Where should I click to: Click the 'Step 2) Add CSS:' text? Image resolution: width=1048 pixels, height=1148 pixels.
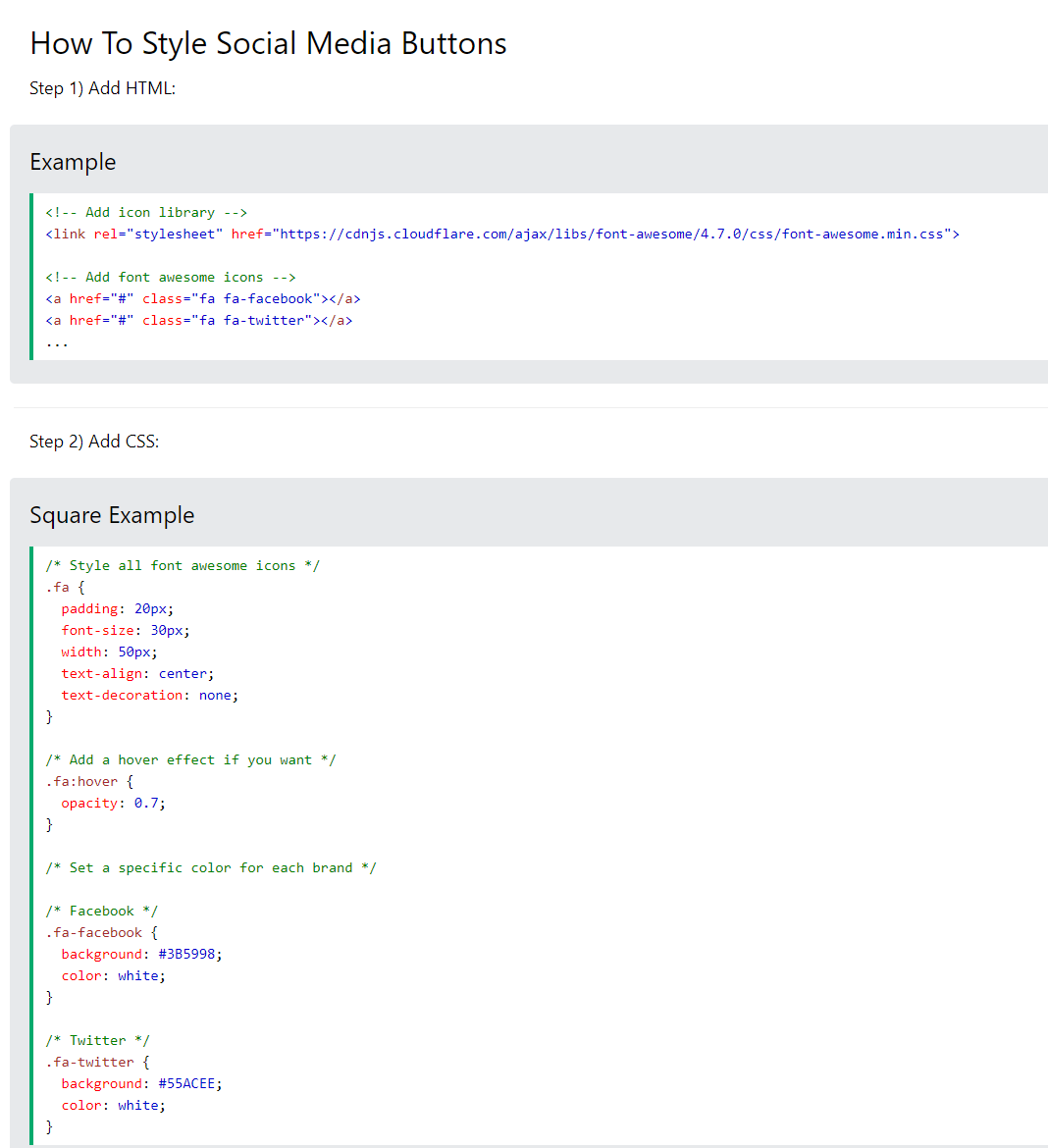94,442
